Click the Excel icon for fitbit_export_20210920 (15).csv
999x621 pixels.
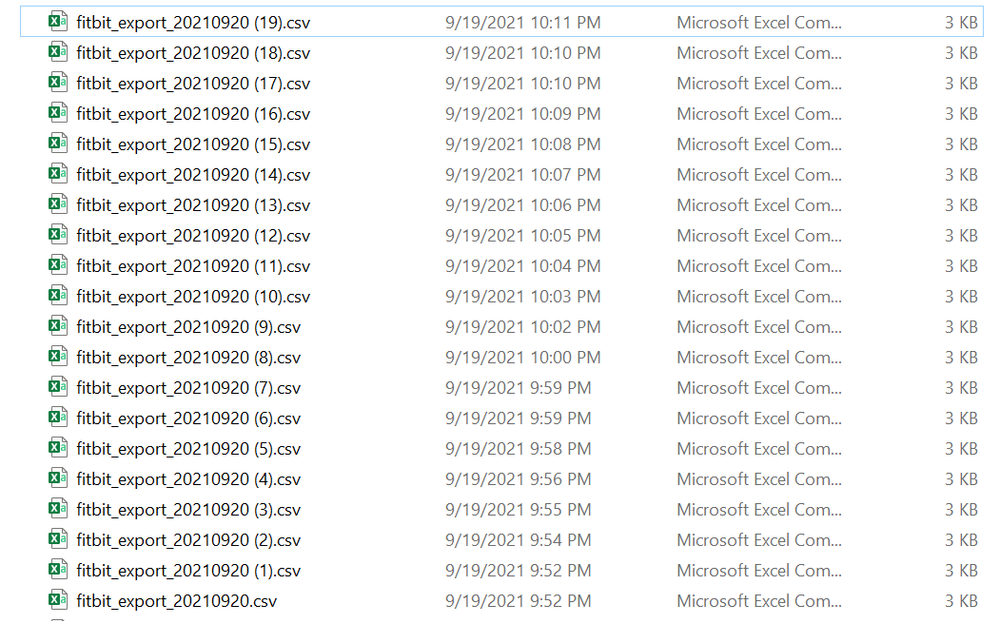58,143
